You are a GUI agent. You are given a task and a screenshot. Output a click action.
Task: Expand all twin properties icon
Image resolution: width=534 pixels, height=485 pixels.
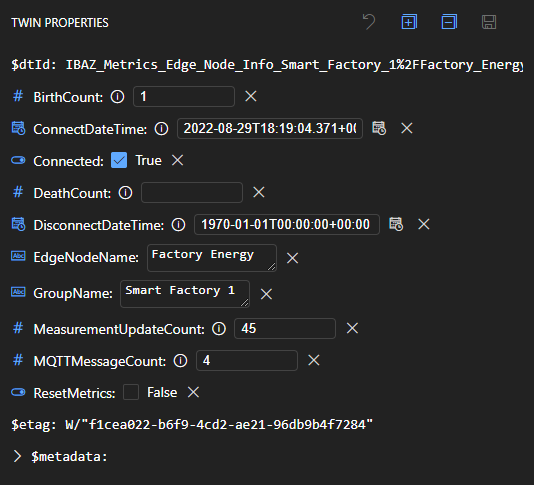tap(409, 22)
